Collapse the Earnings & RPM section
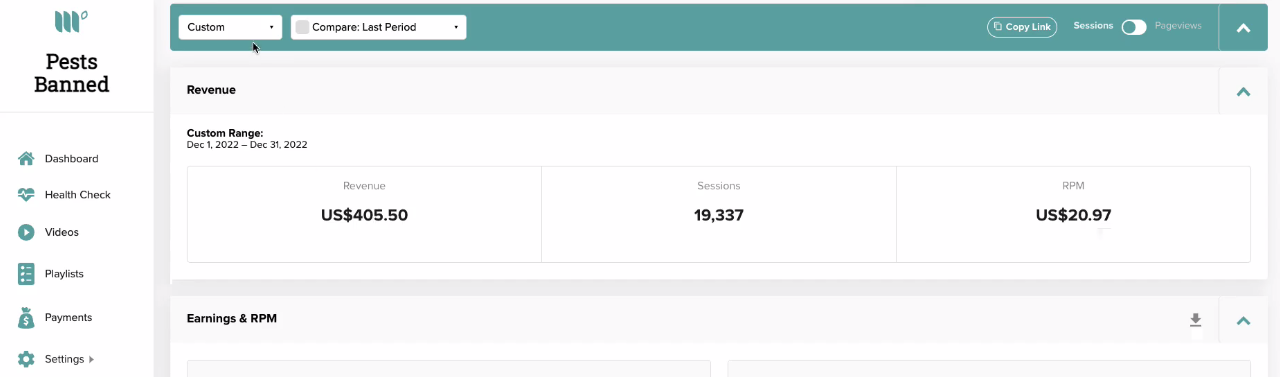Image resolution: width=1280 pixels, height=377 pixels. (x=1244, y=320)
